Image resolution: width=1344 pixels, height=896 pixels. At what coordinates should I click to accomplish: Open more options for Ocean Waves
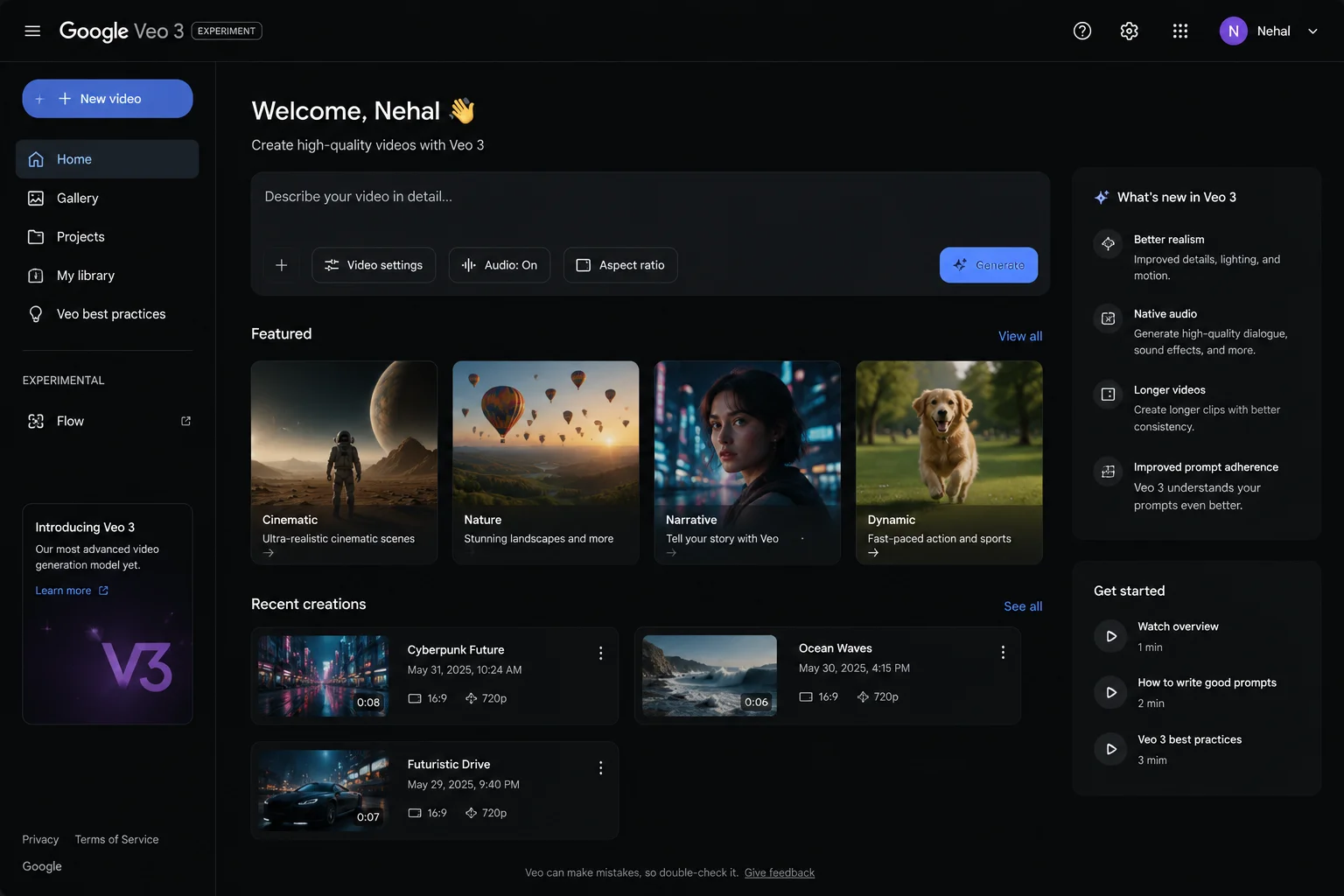(1003, 652)
